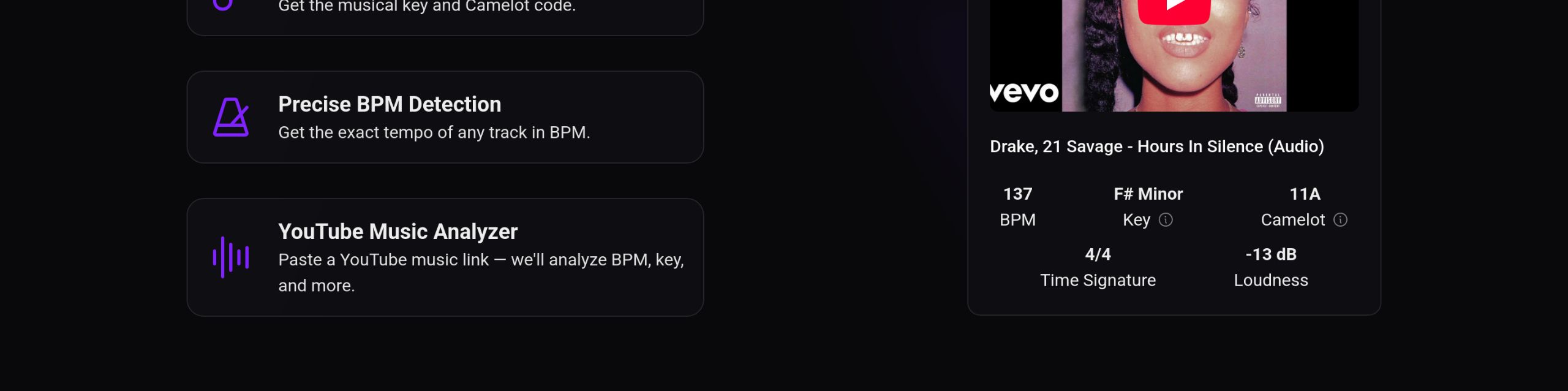Click the Drake, 21 Savage song title
Screen dimensions: 1568x391
pos(1156,146)
